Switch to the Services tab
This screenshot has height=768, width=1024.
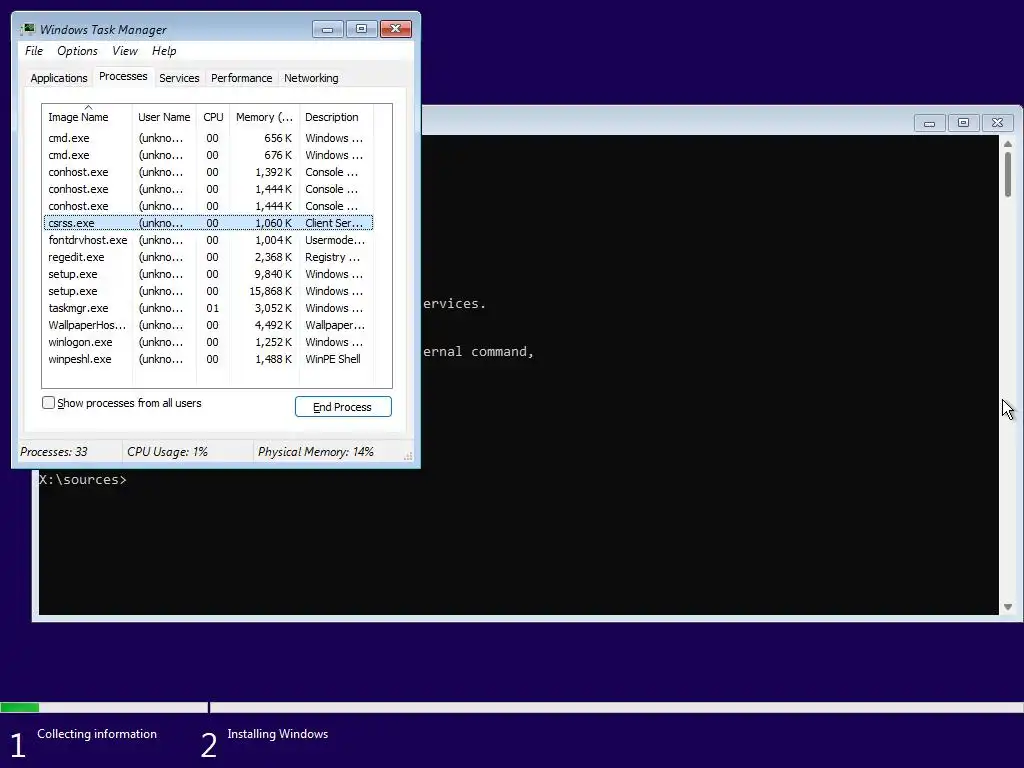[x=179, y=78]
